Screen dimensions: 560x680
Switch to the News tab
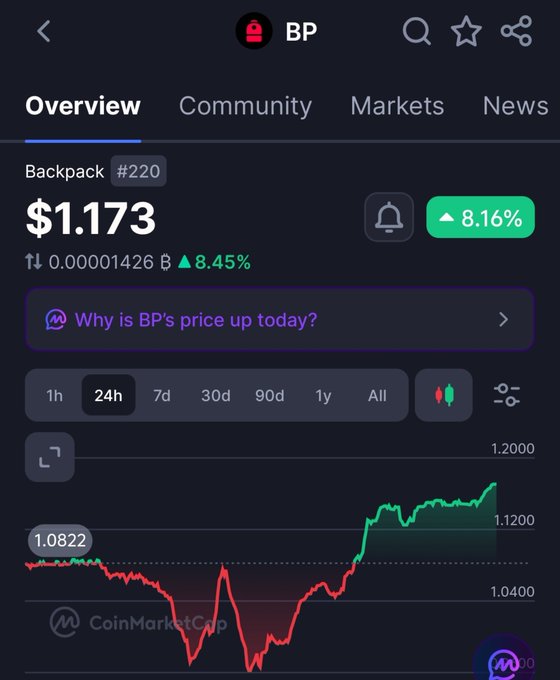516,106
